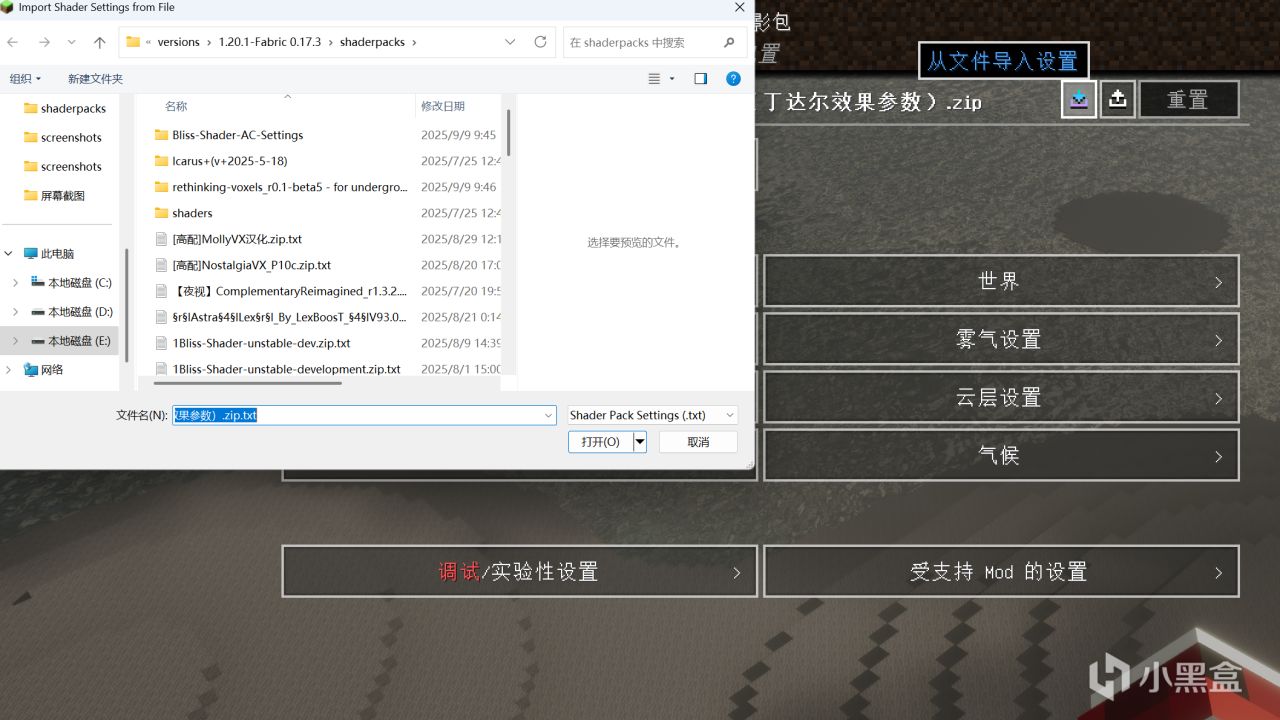Click the rethinking-voxels folder icon
The width and height of the screenshot is (1280, 720).
162,187
